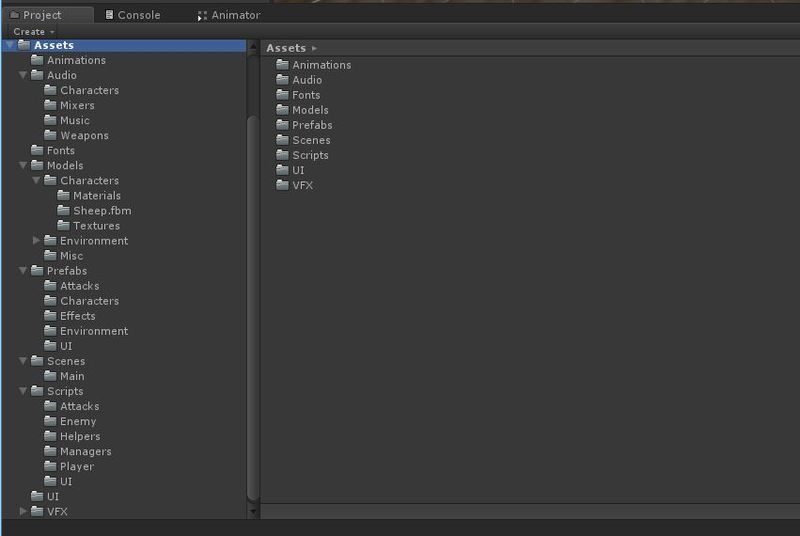Viewport: 800px width, 536px height.
Task: Select Scripts label in right pane
Action: click(310, 155)
